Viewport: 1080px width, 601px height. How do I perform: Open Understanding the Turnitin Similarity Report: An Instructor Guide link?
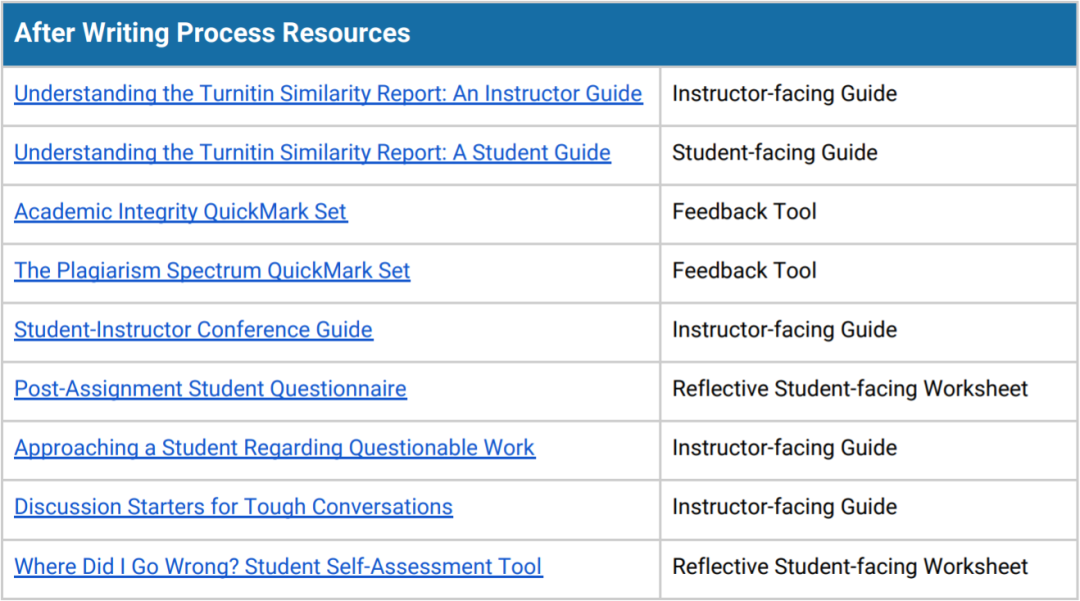pyautogui.click(x=328, y=94)
